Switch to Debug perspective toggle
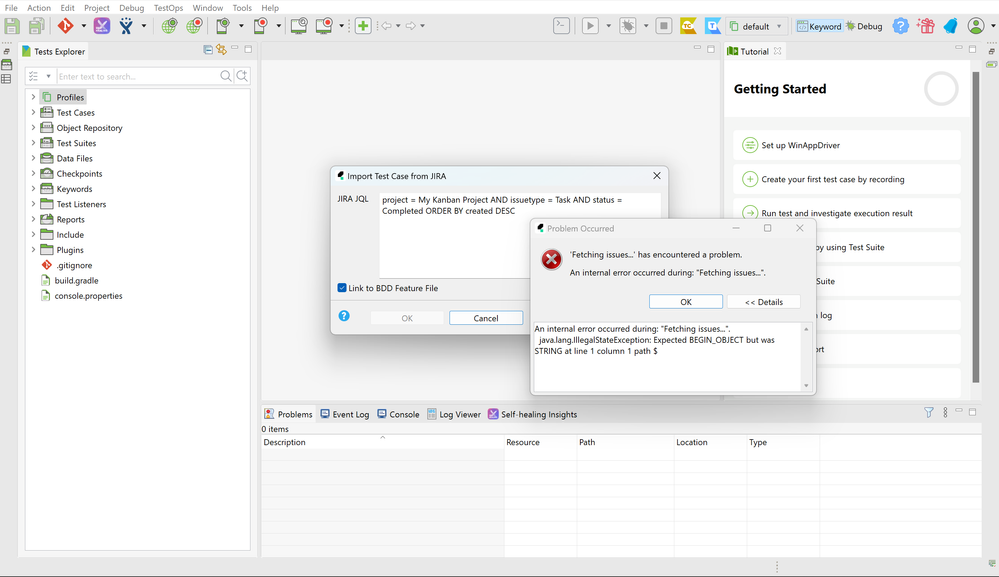The image size is (999, 577). 864,26
